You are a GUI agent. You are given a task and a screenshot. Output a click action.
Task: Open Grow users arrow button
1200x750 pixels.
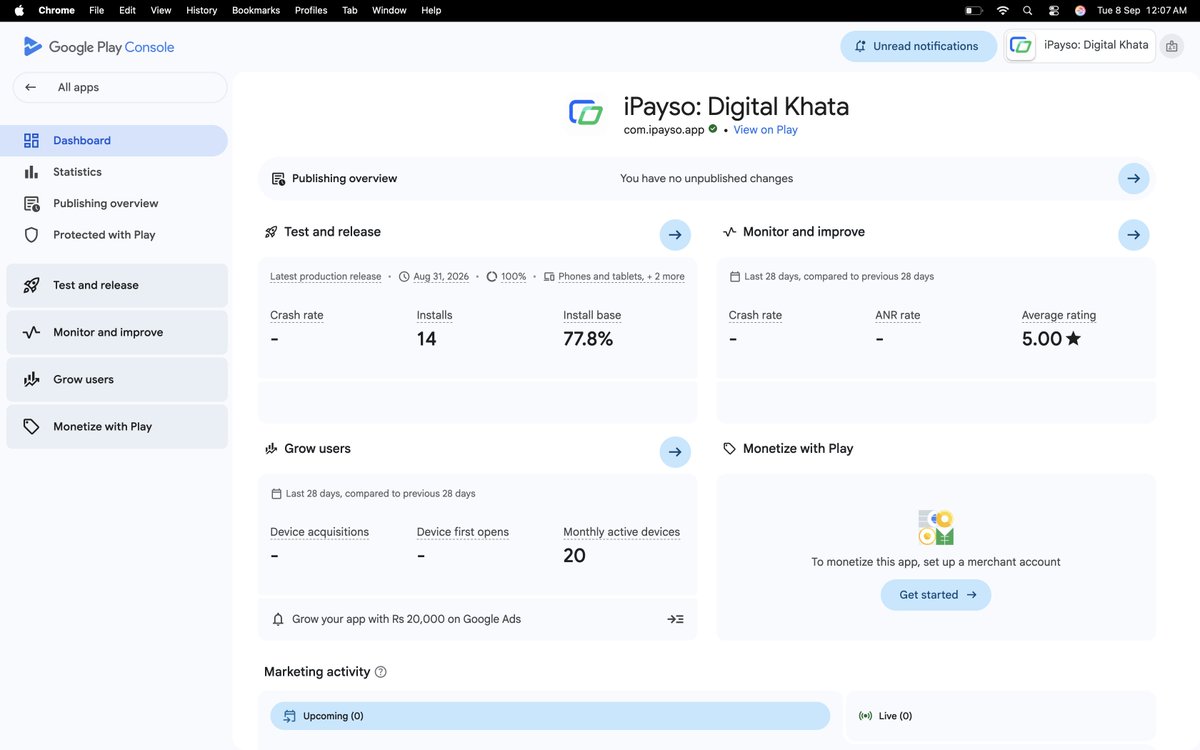pos(675,452)
